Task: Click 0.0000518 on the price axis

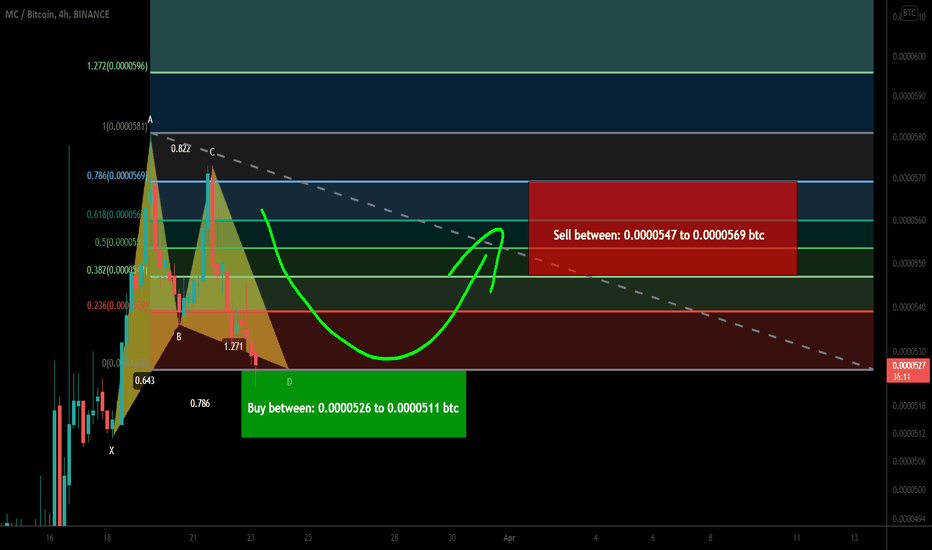Action: click(909, 406)
